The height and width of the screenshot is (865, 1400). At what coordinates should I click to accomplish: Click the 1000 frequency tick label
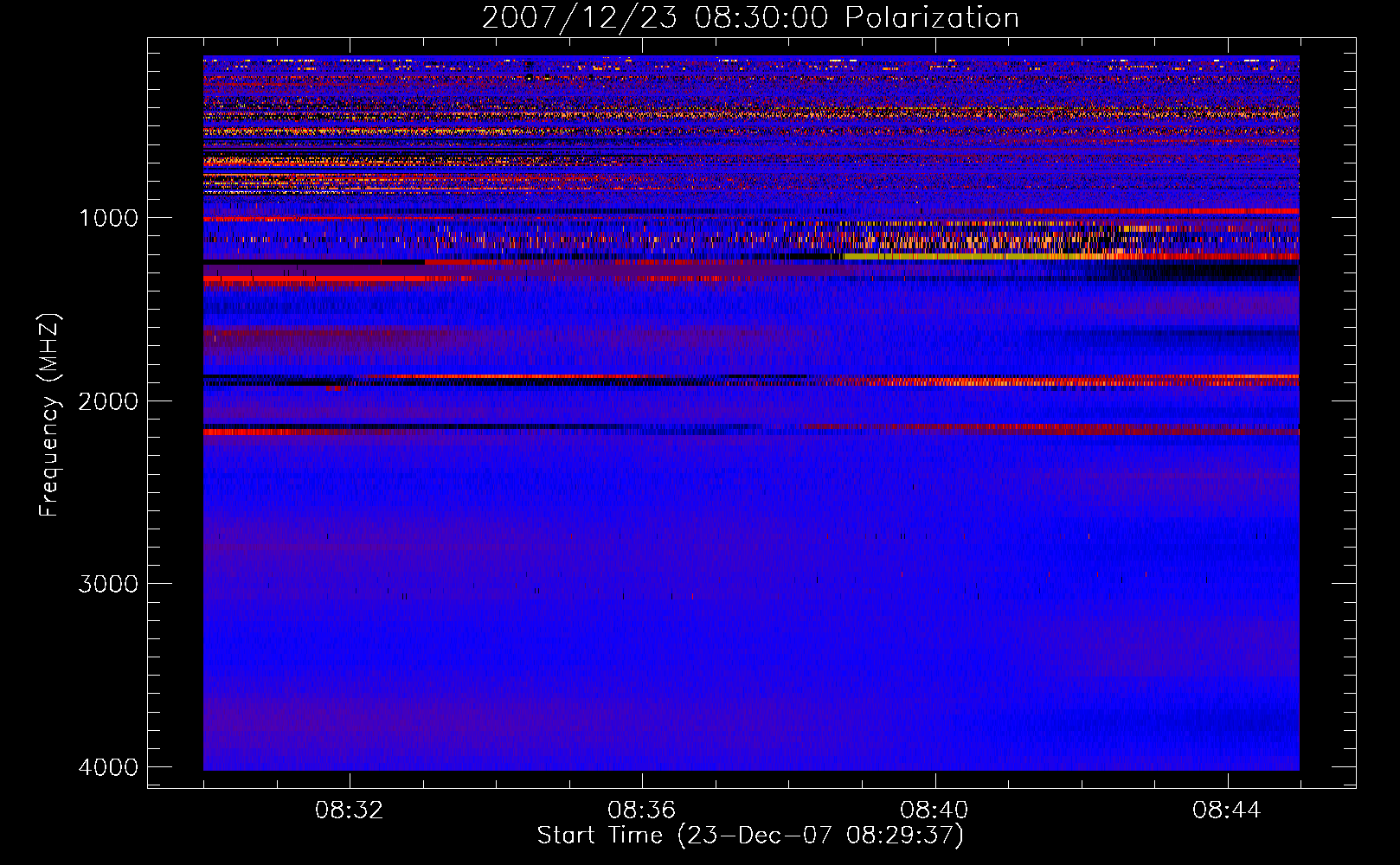tap(108, 218)
